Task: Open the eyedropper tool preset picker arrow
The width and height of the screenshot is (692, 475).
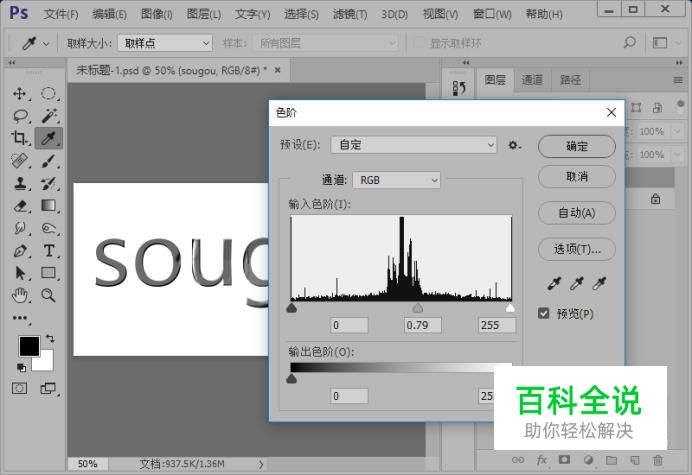Action: click(46, 44)
